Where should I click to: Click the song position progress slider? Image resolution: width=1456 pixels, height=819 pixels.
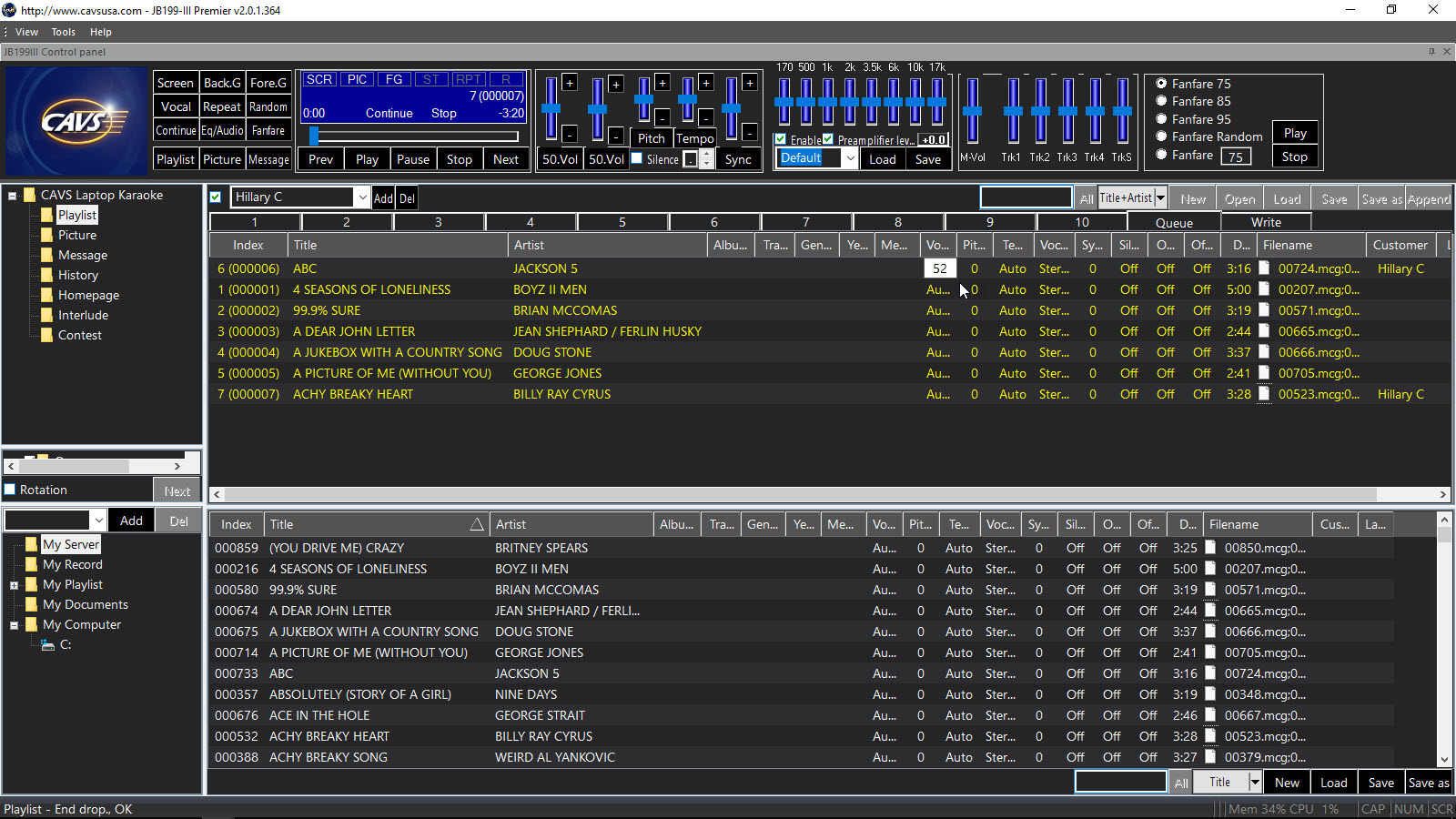click(x=414, y=136)
